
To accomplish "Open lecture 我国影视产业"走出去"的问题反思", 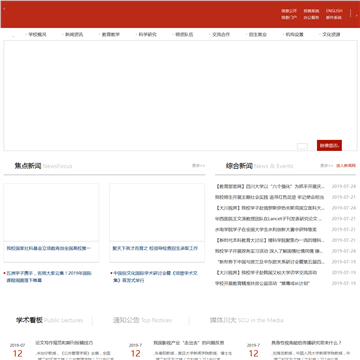I will [x=189, y=343].
